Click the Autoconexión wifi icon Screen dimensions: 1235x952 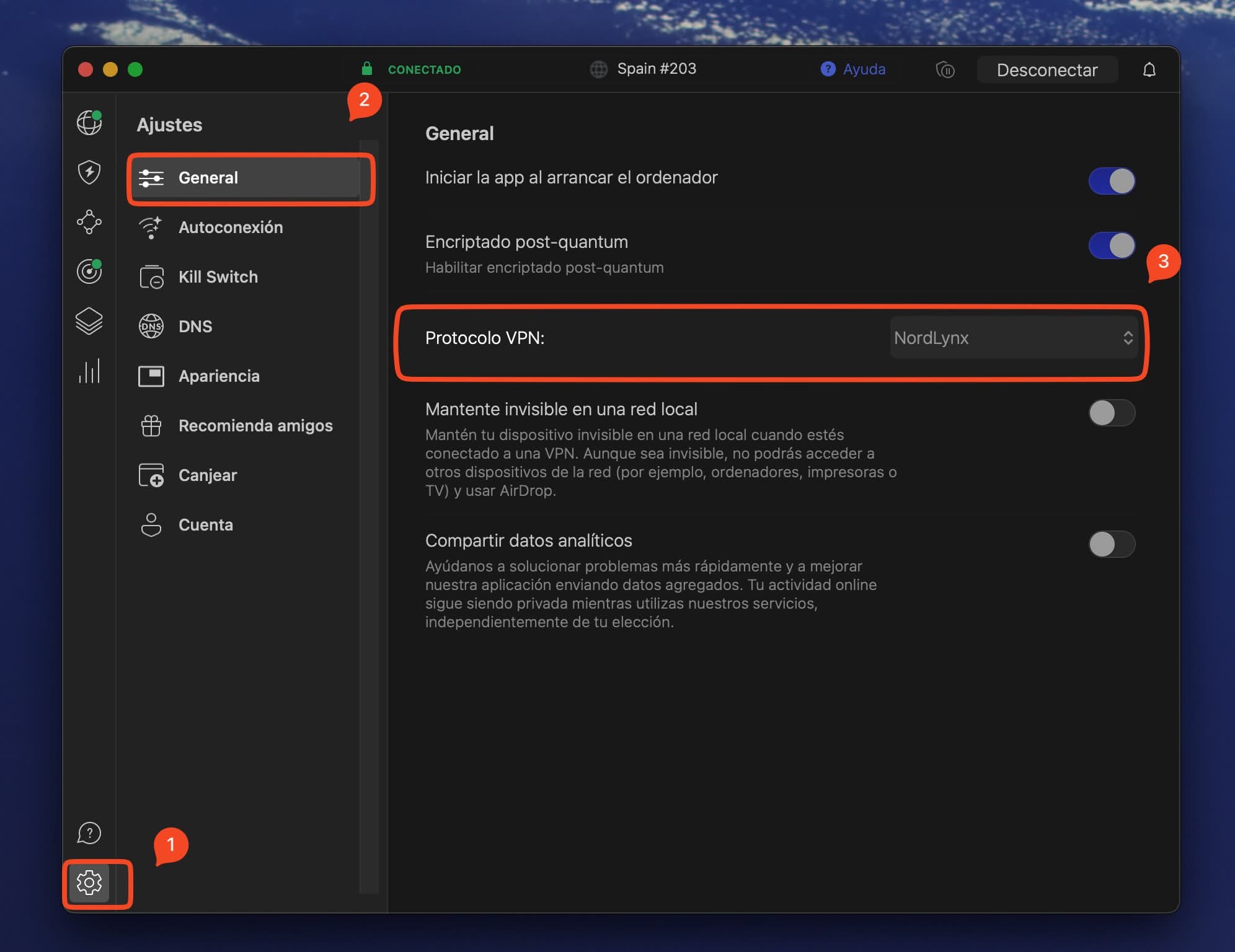click(x=151, y=227)
